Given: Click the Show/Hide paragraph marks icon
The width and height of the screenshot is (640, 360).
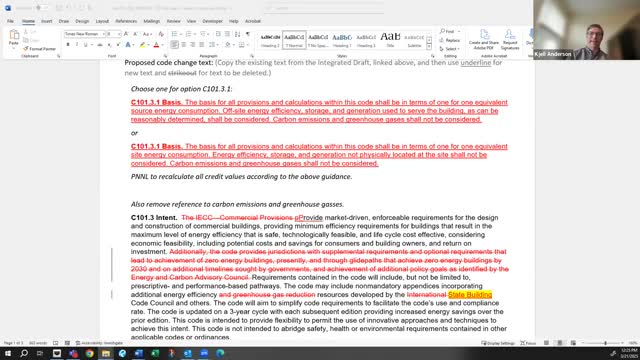Looking at the screenshot, I should pyautogui.click(x=248, y=34).
